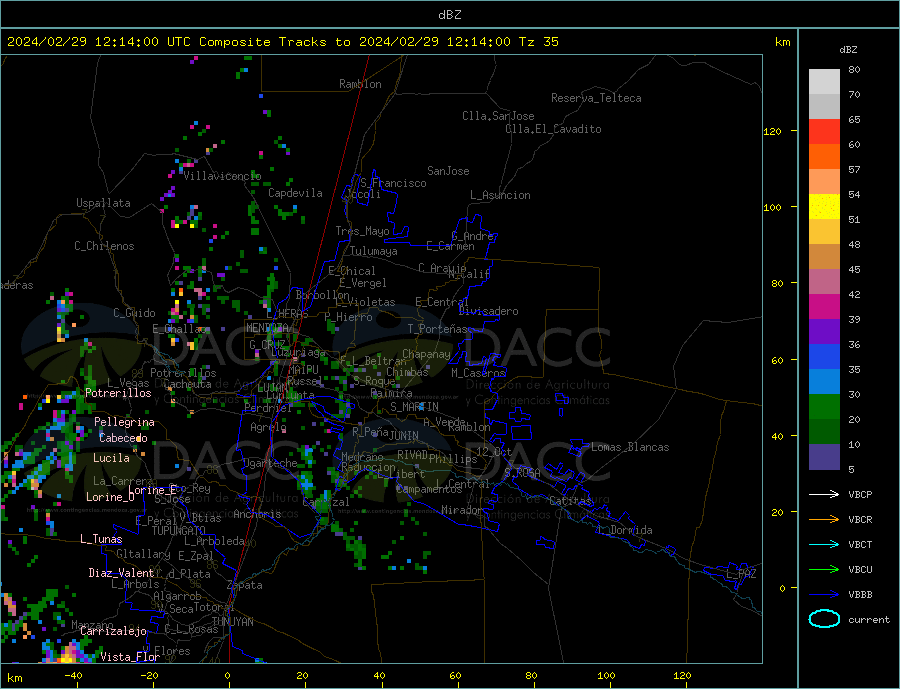Click the orange VBCR arrow legend icon
This screenshot has width=900, height=689.
coord(824,519)
